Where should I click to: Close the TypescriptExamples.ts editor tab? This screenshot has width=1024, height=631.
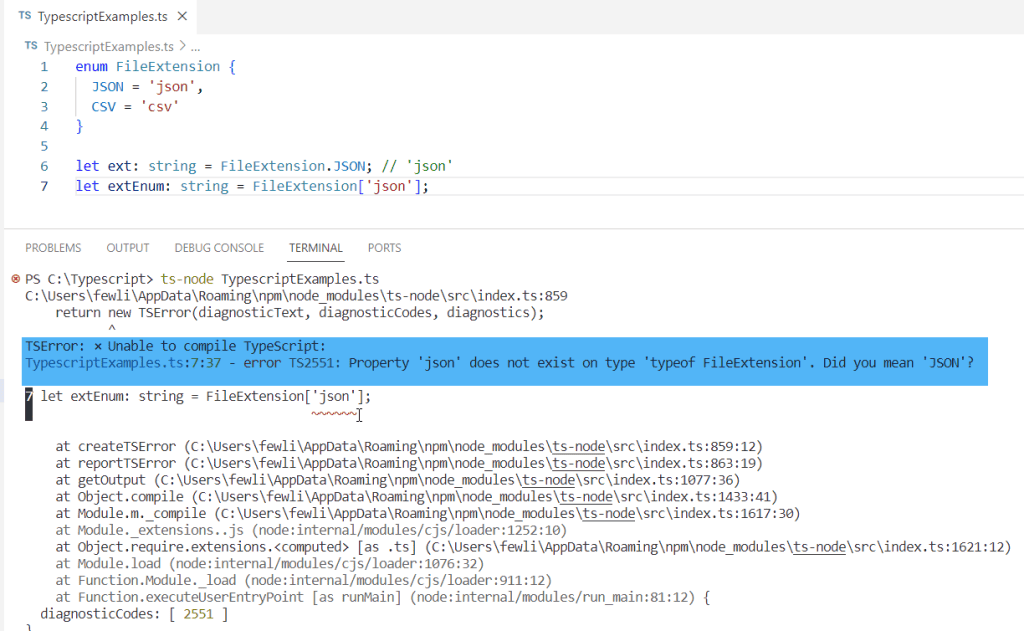pyautogui.click(x=182, y=16)
